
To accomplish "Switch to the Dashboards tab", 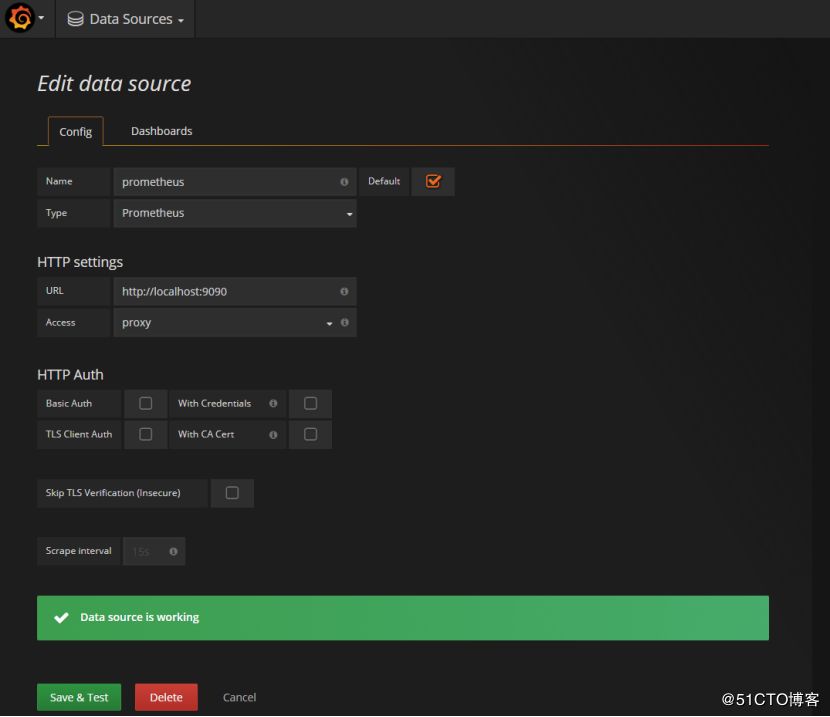I will tap(161, 131).
